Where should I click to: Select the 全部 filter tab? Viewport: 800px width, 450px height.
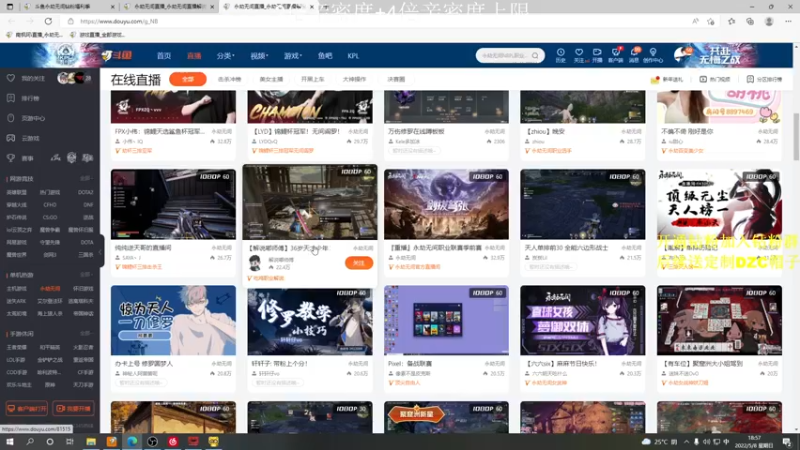pos(188,79)
